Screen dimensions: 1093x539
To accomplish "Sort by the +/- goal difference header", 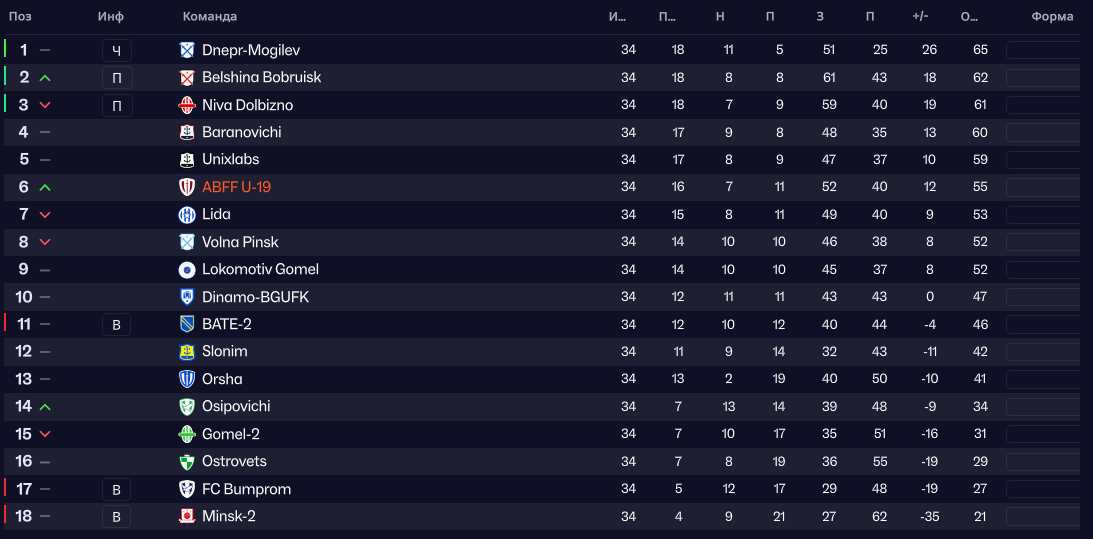I will [921, 16].
